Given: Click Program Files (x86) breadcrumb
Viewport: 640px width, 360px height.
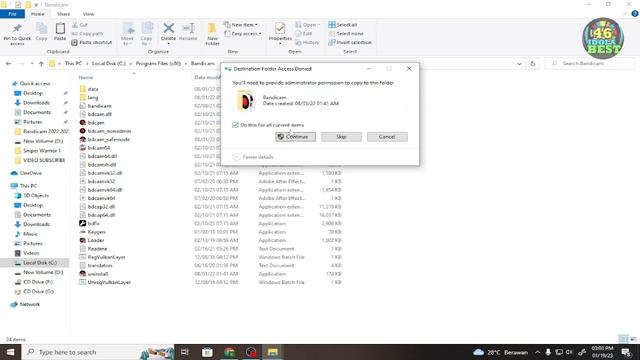Looking at the screenshot, I should point(158,64).
